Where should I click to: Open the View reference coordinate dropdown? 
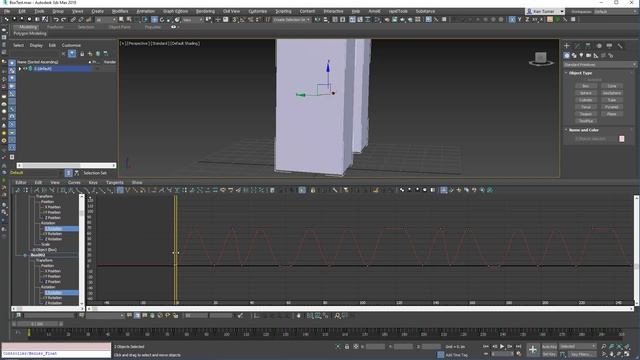(x=193, y=19)
